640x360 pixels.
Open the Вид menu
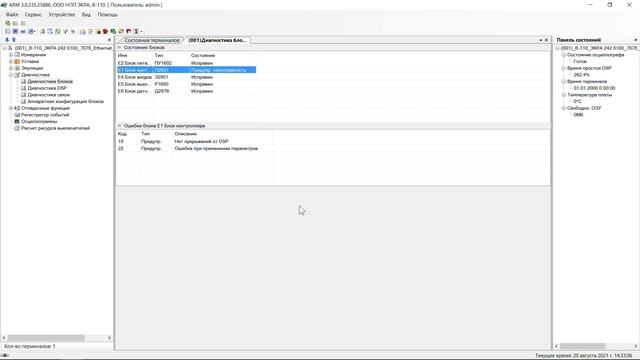point(86,15)
